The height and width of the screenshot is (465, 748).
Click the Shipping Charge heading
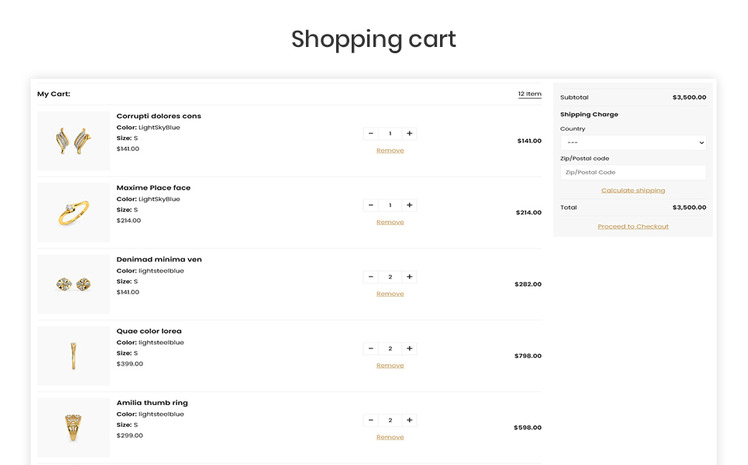pos(589,114)
